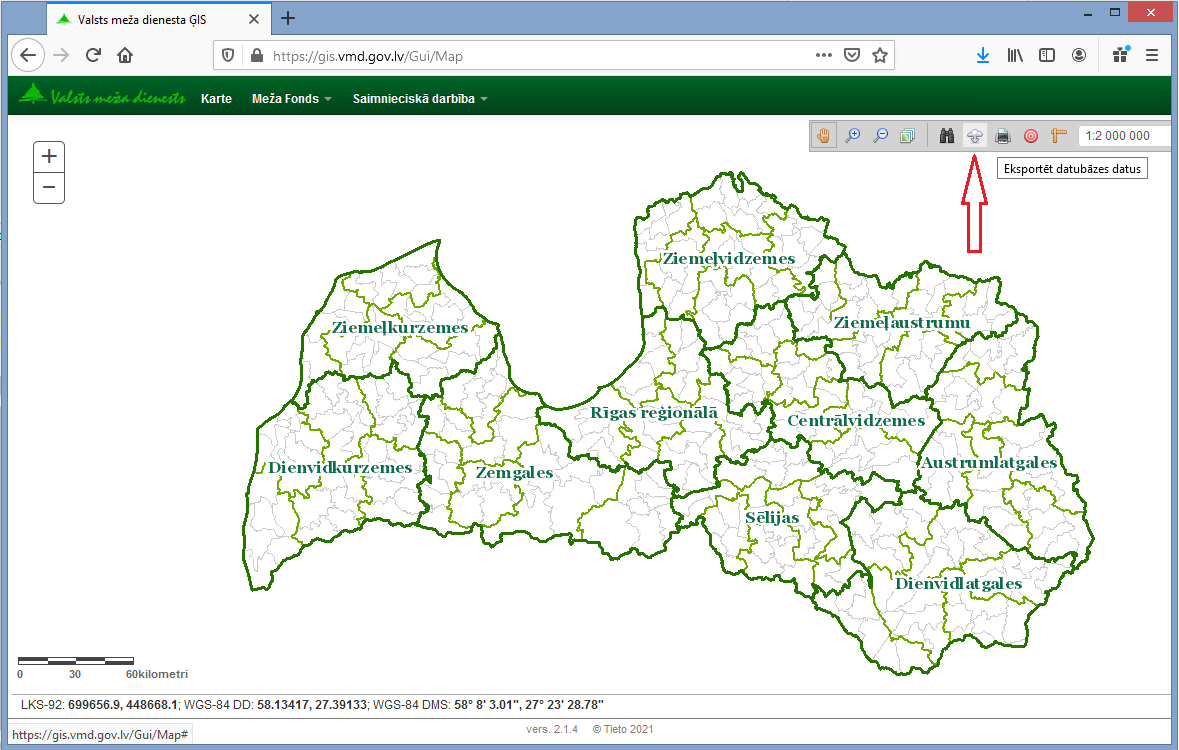Click the printer icon in map toolbar

1003,136
